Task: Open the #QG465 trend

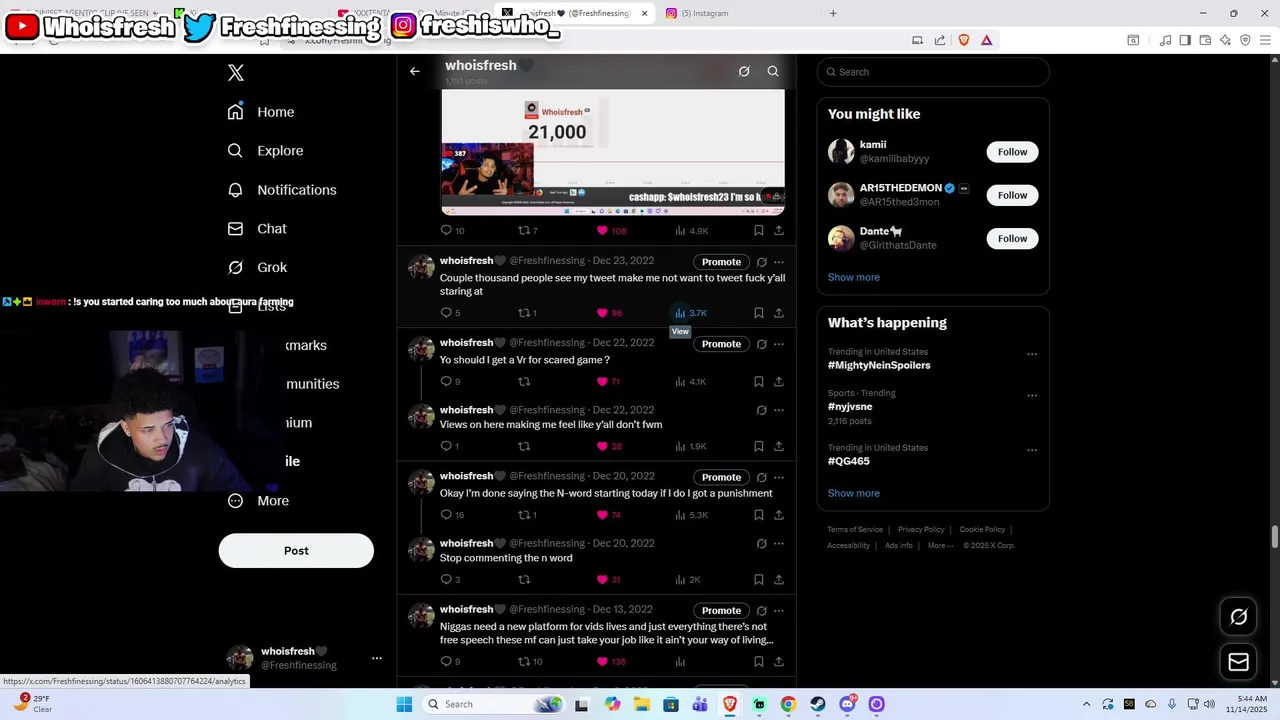Action: [849, 461]
